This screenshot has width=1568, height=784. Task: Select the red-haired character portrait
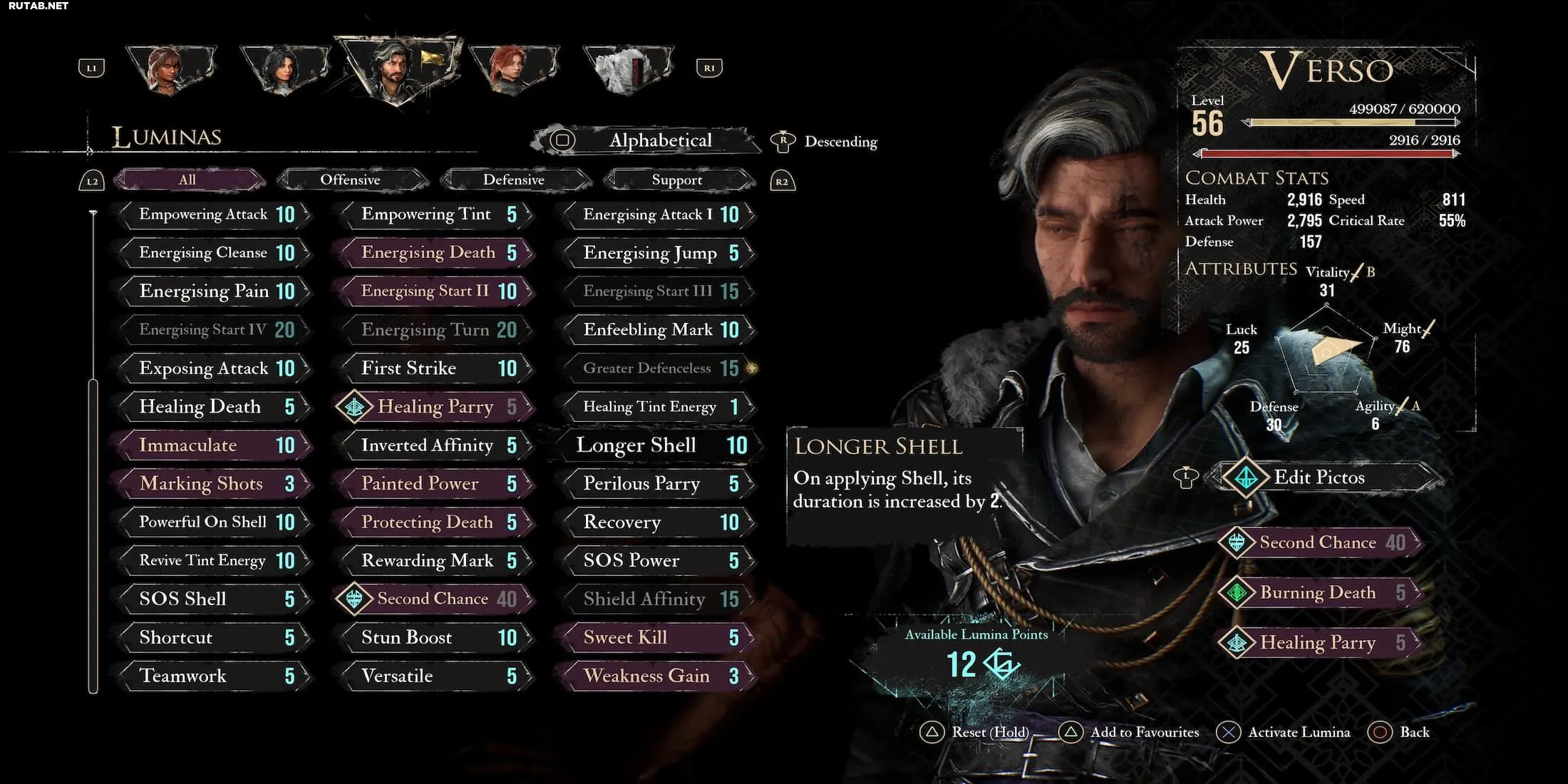(513, 69)
